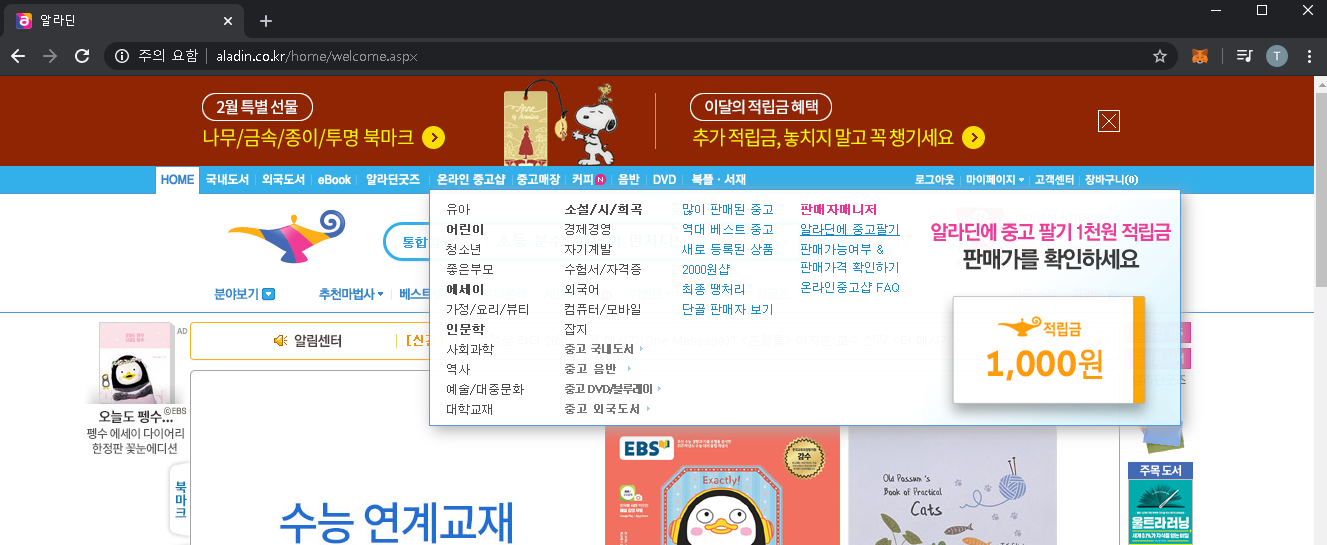The height and width of the screenshot is (545, 1327).
Task: Open the 알라딘굿즈 menu
Action: pyautogui.click(x=393, y=180)
